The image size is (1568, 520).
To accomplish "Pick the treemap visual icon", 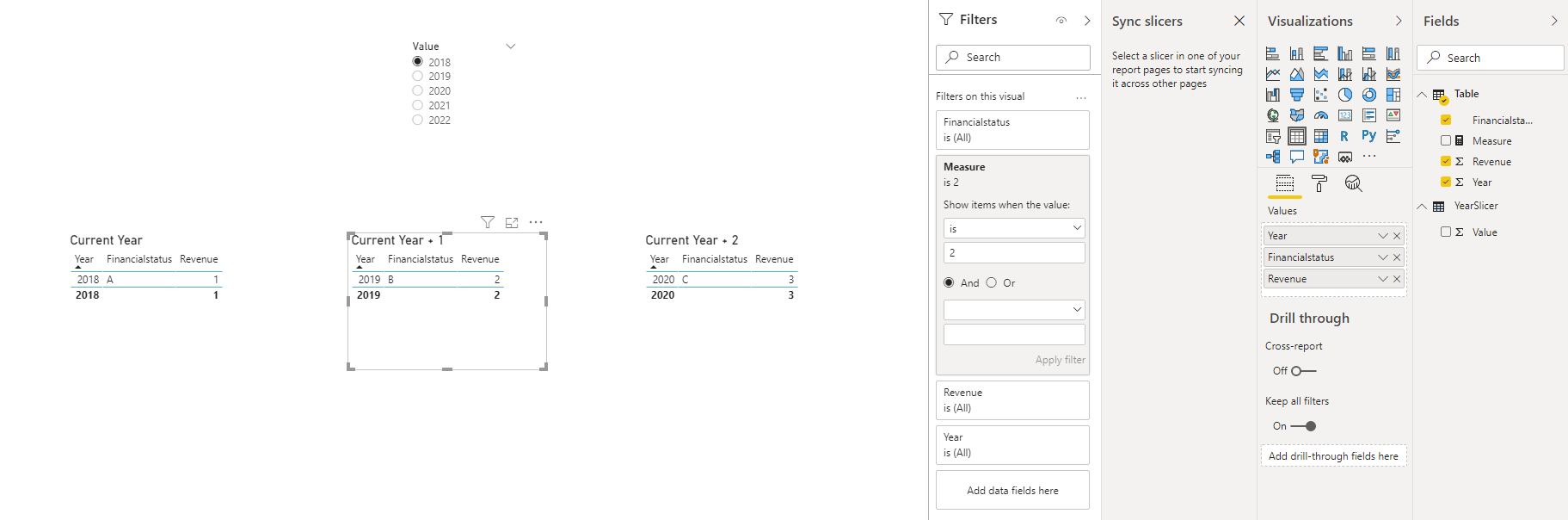I will coord(1393,95).
